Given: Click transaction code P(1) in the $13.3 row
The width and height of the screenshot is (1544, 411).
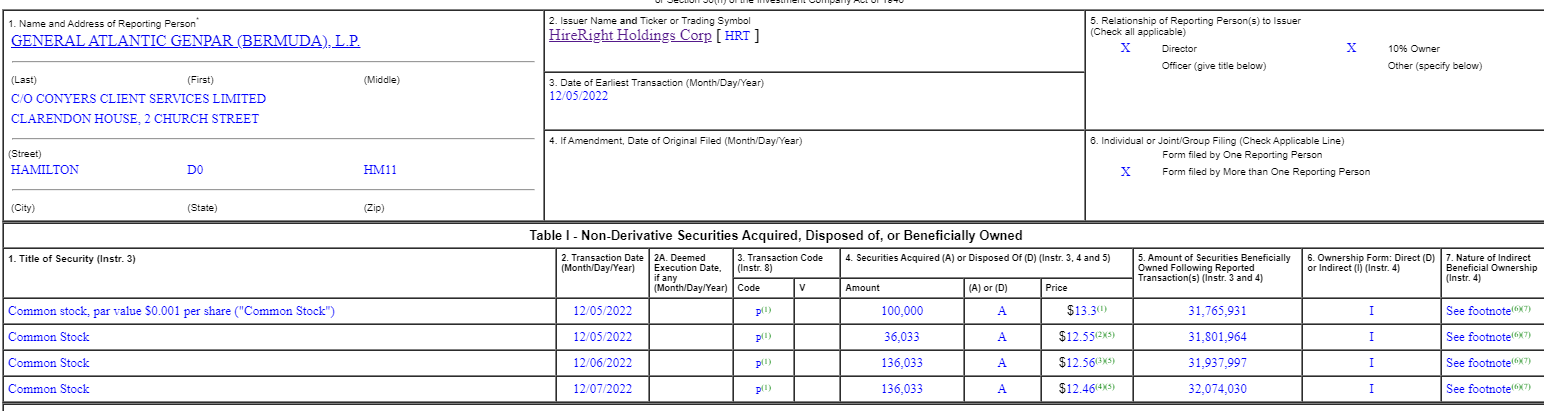Looking at the screenshot, I should [763, 311].
